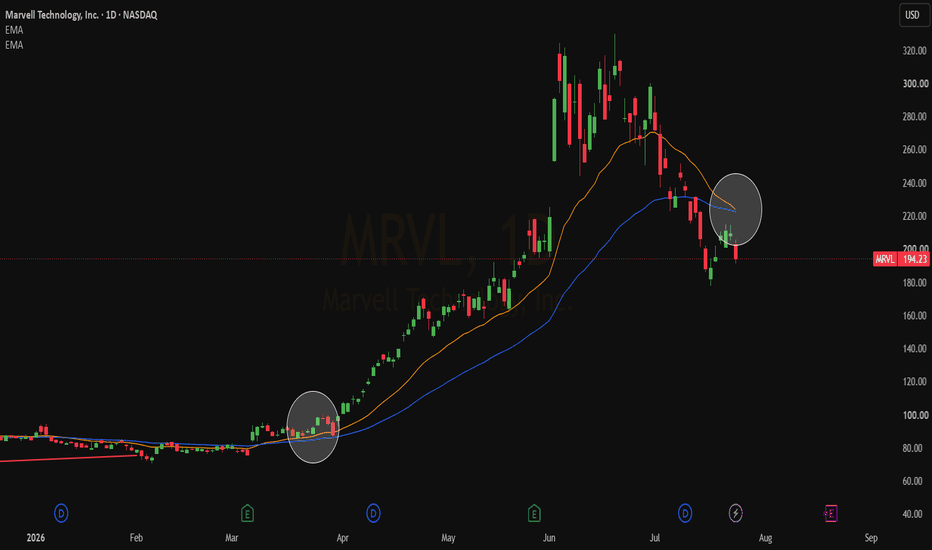Screen dimensions: 932x550
Task: Click the 100.00 price axis label
Action: click(x=915, y=415)
